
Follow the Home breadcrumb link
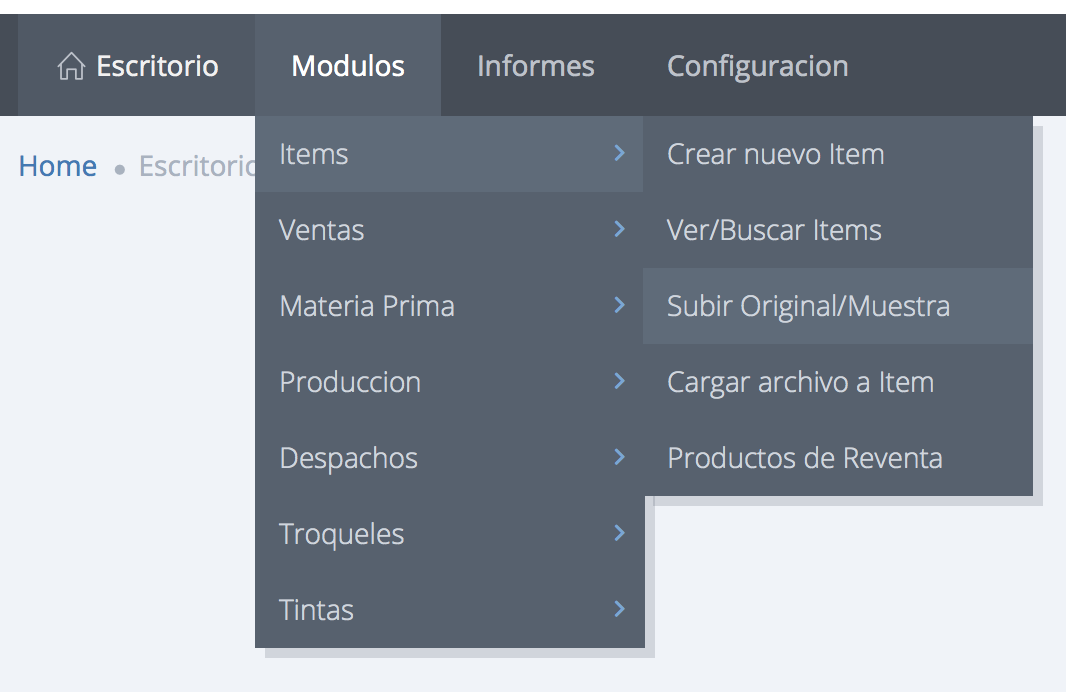point(58,166)
